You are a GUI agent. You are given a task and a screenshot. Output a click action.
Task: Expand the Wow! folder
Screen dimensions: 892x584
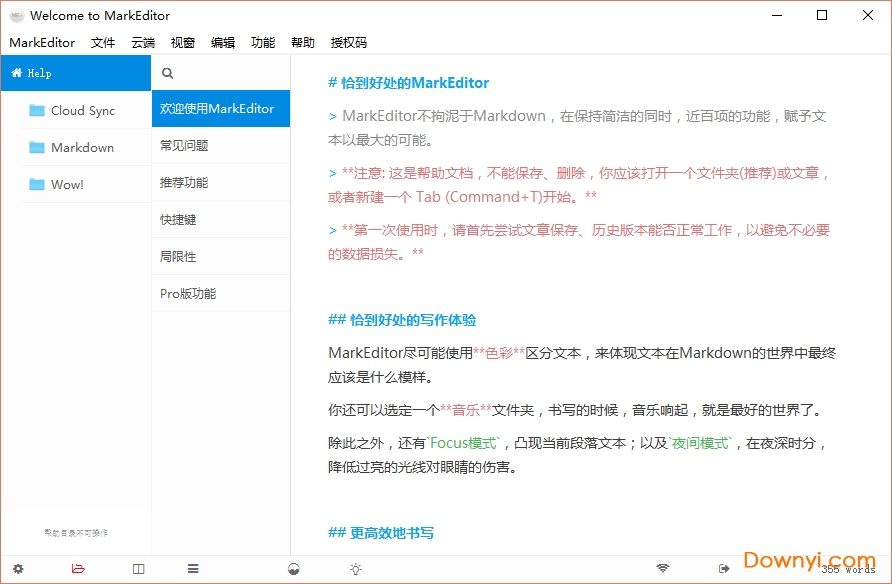[x=66, y=184]
